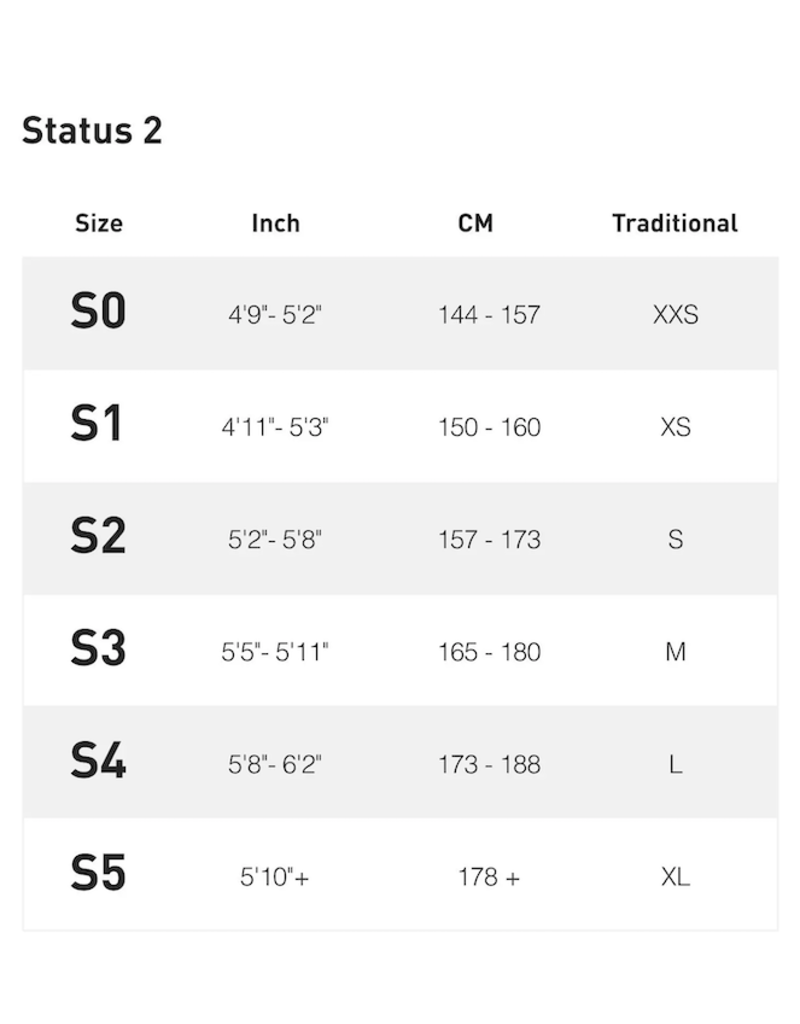Image resolution: width=800 pixels, height=1024 pixels.
Task: Click the Inch column header
Action: click(x=275, y=223)
